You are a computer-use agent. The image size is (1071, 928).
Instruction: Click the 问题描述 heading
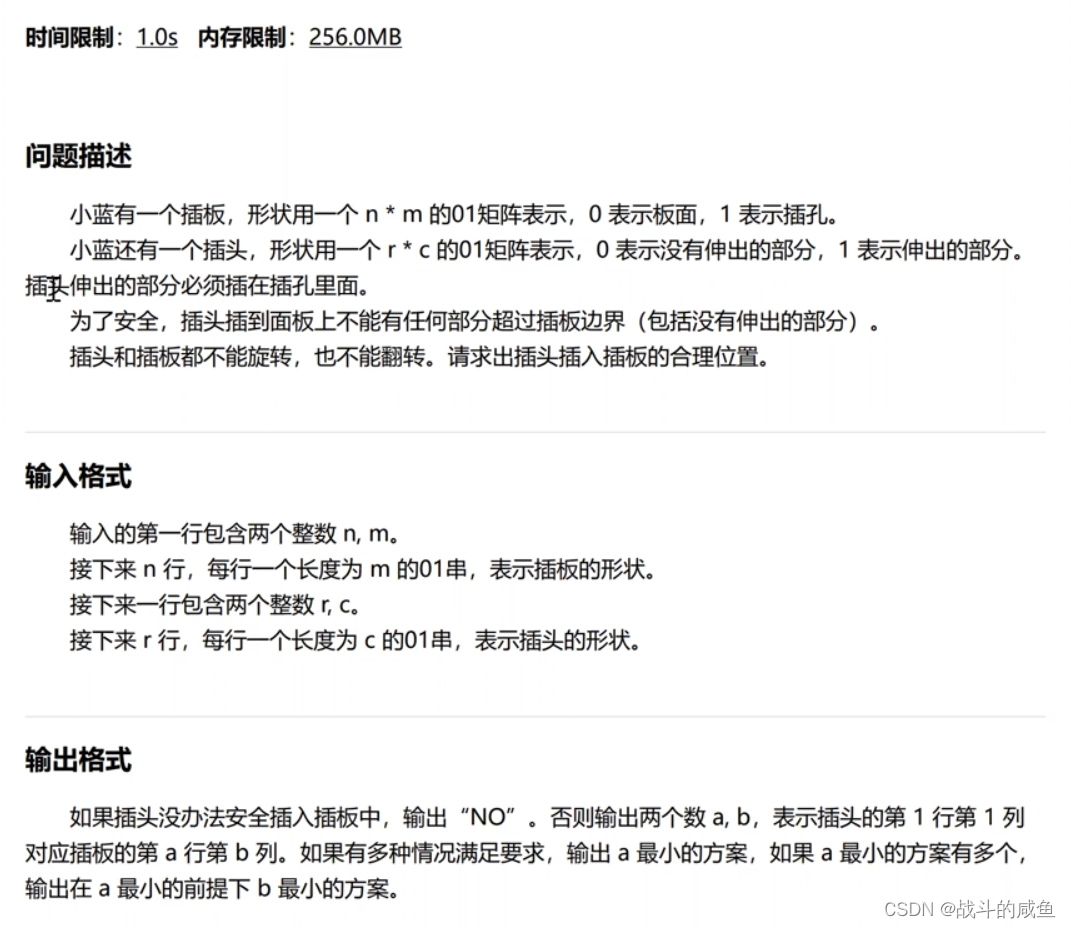[79, 156]
